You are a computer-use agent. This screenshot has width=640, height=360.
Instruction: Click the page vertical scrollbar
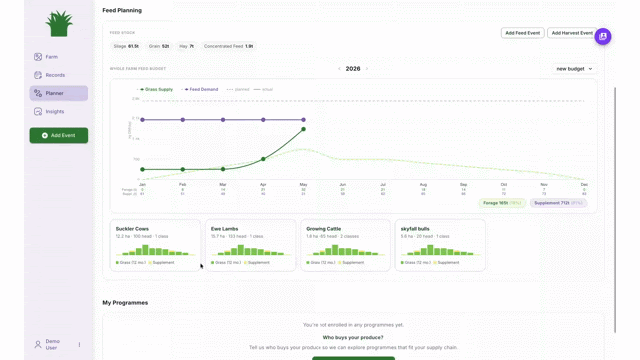[615, 209]
